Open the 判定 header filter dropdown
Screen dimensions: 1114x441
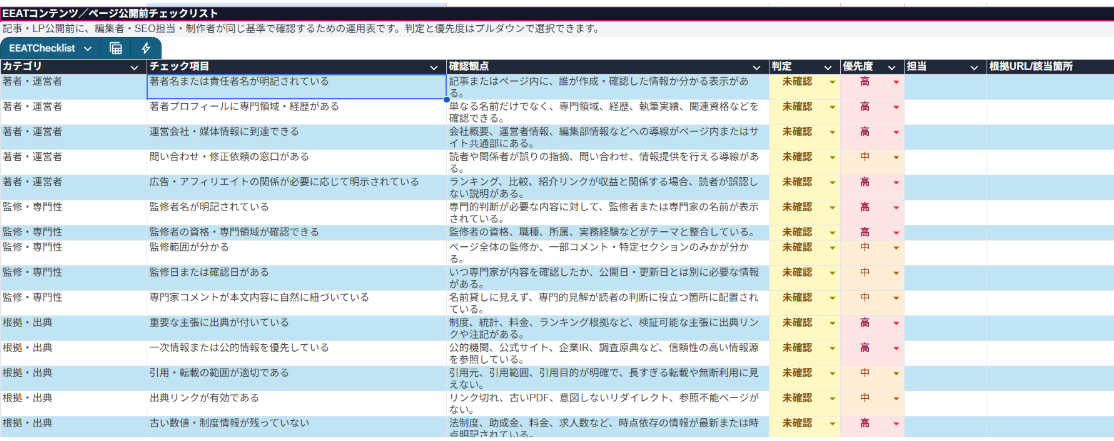point(828,67)
